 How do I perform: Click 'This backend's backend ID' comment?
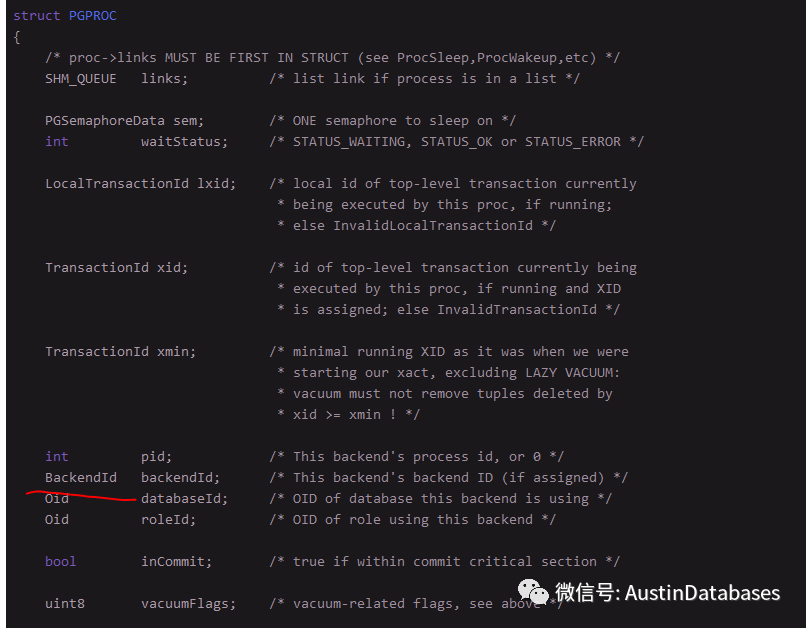click(x=449, y=477)
